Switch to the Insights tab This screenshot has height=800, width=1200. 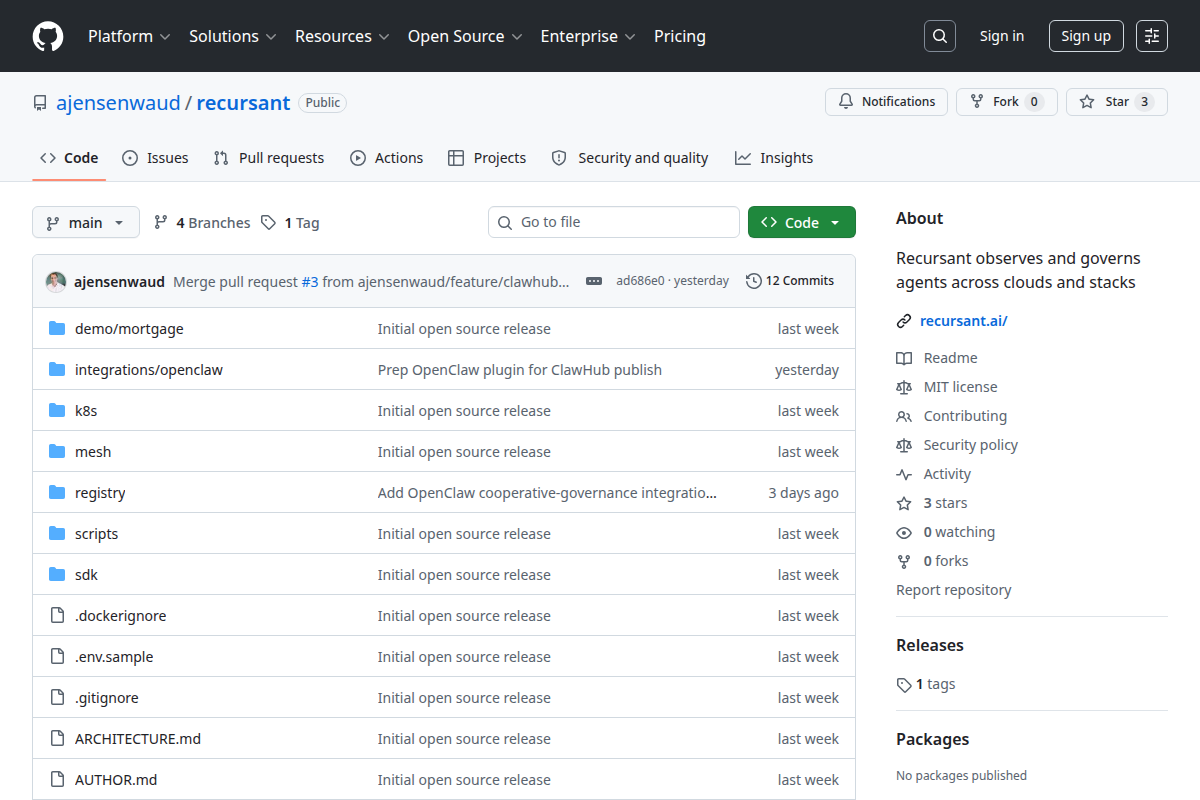(x=774, y=158)
